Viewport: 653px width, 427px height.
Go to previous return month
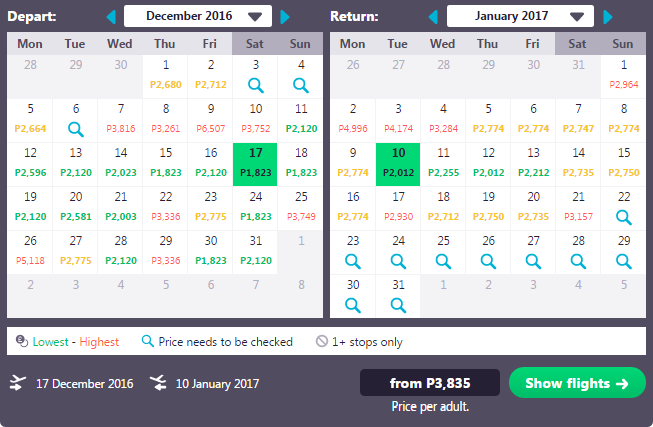click(434, 17)
